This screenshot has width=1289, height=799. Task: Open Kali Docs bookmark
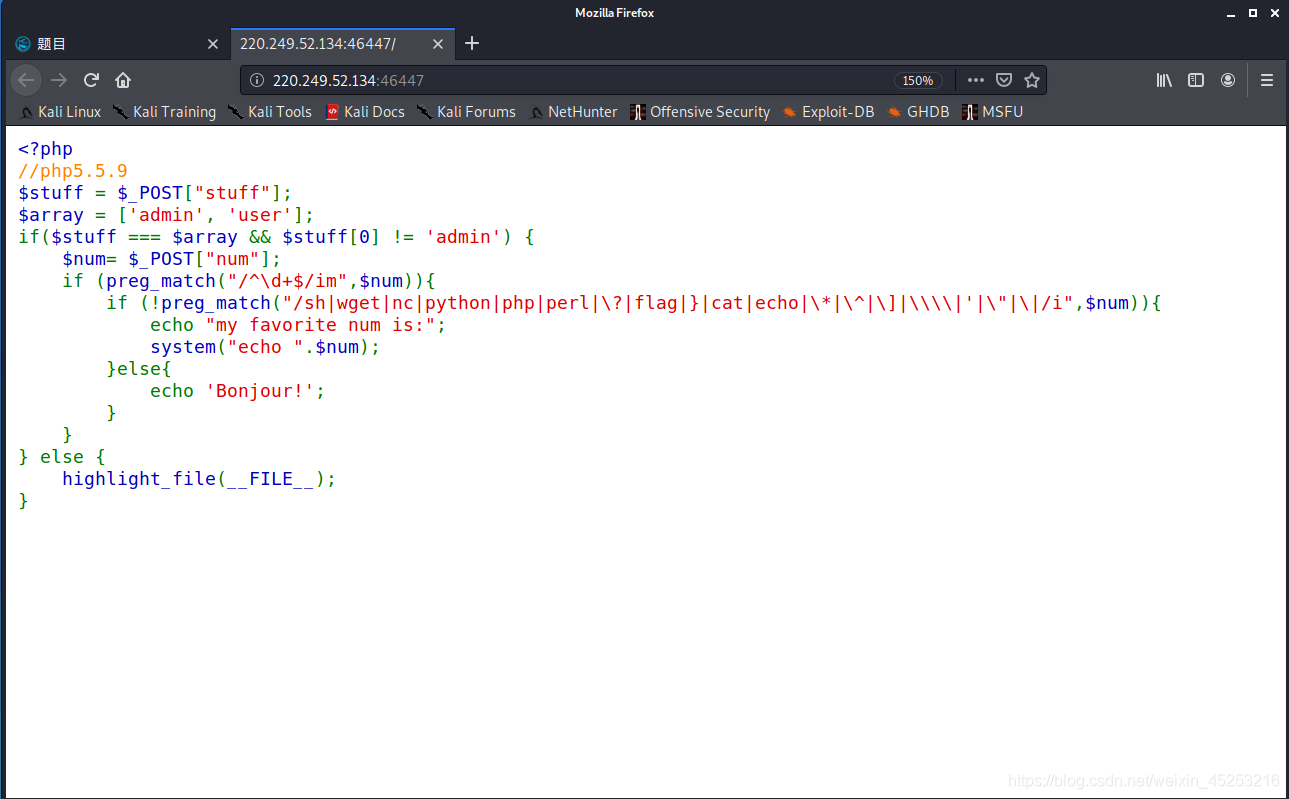point(365,112)
